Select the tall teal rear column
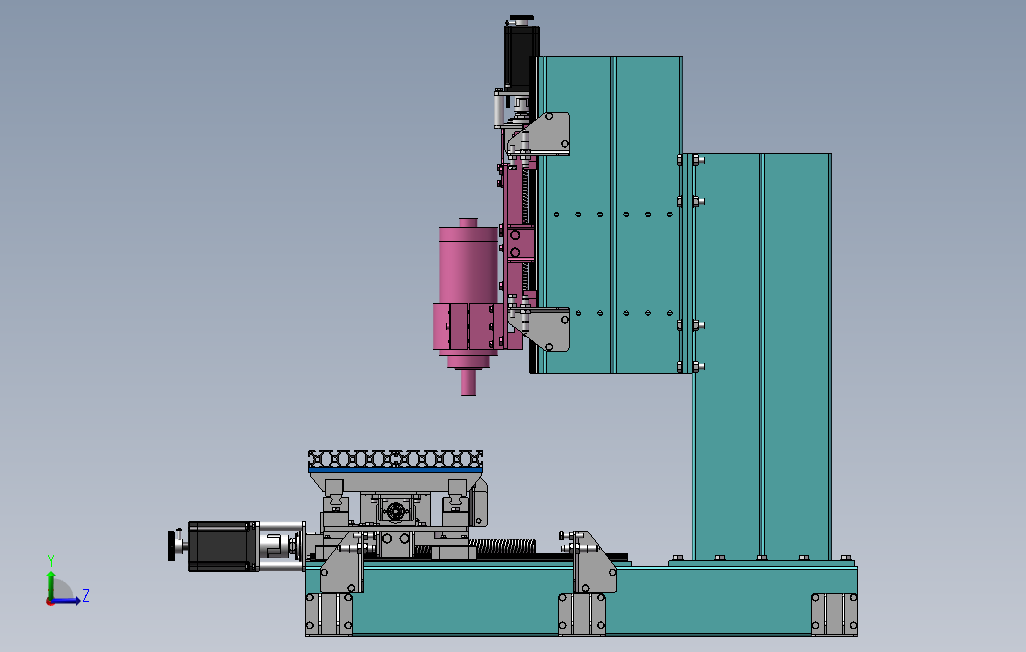This screenshot has width=1026, height=652. (762, 357)
